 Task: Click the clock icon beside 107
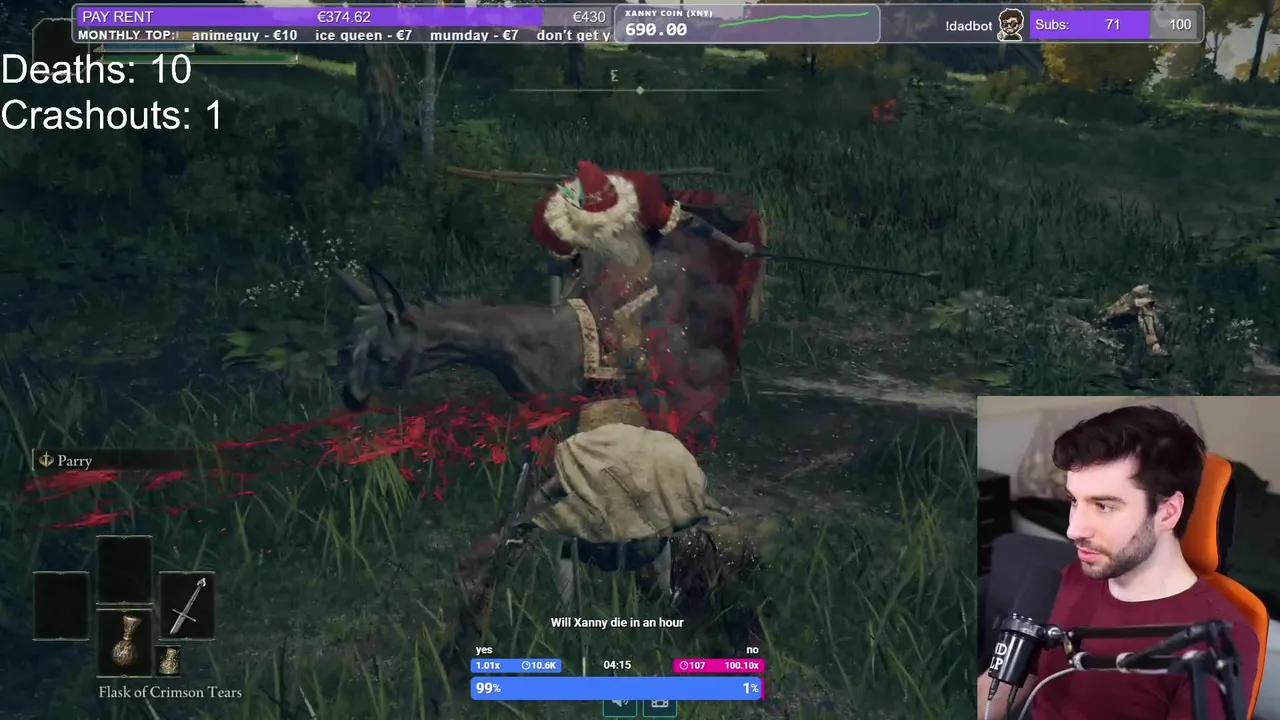point(684,665)
